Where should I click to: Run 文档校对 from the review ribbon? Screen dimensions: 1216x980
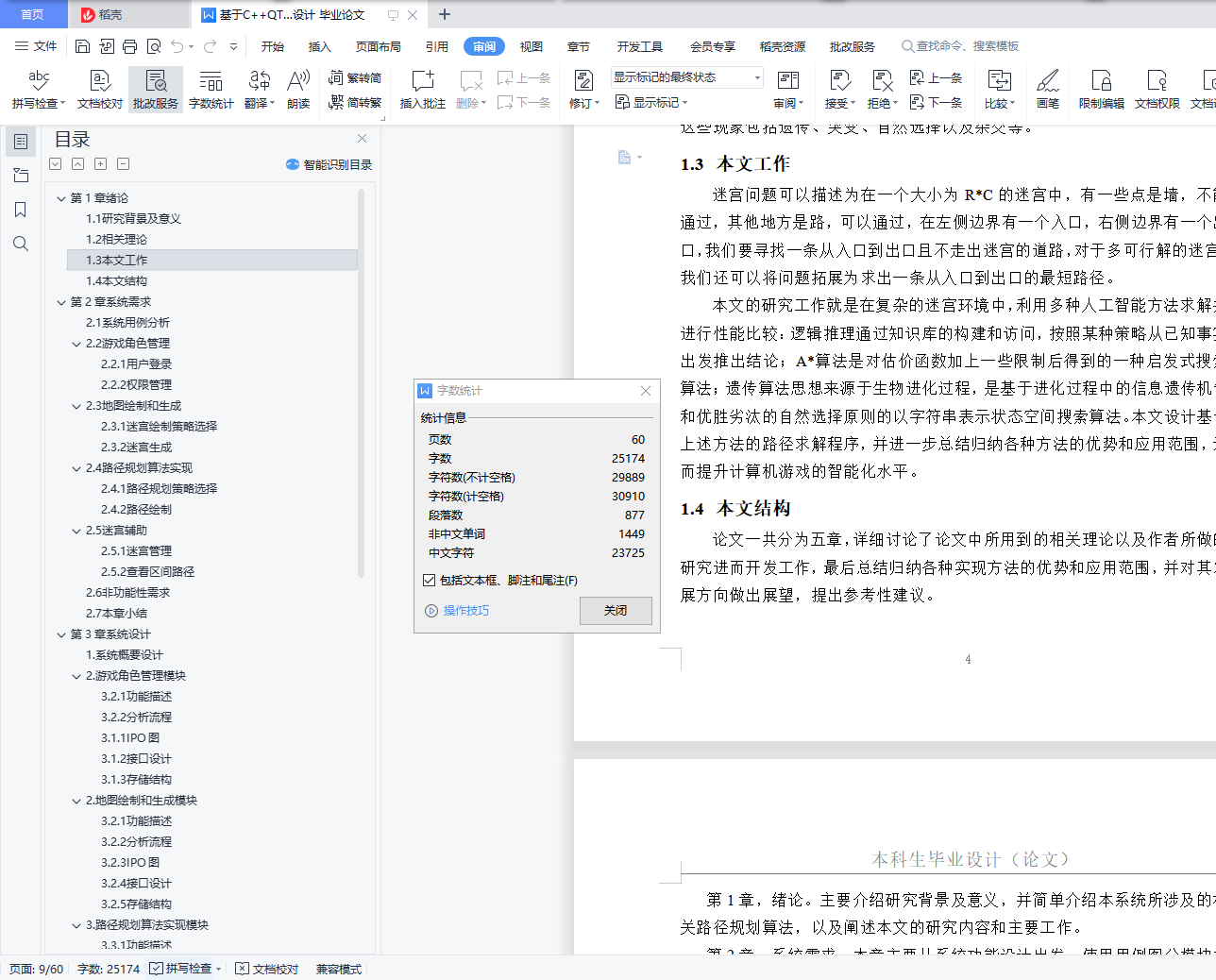[x=100, y=90]
